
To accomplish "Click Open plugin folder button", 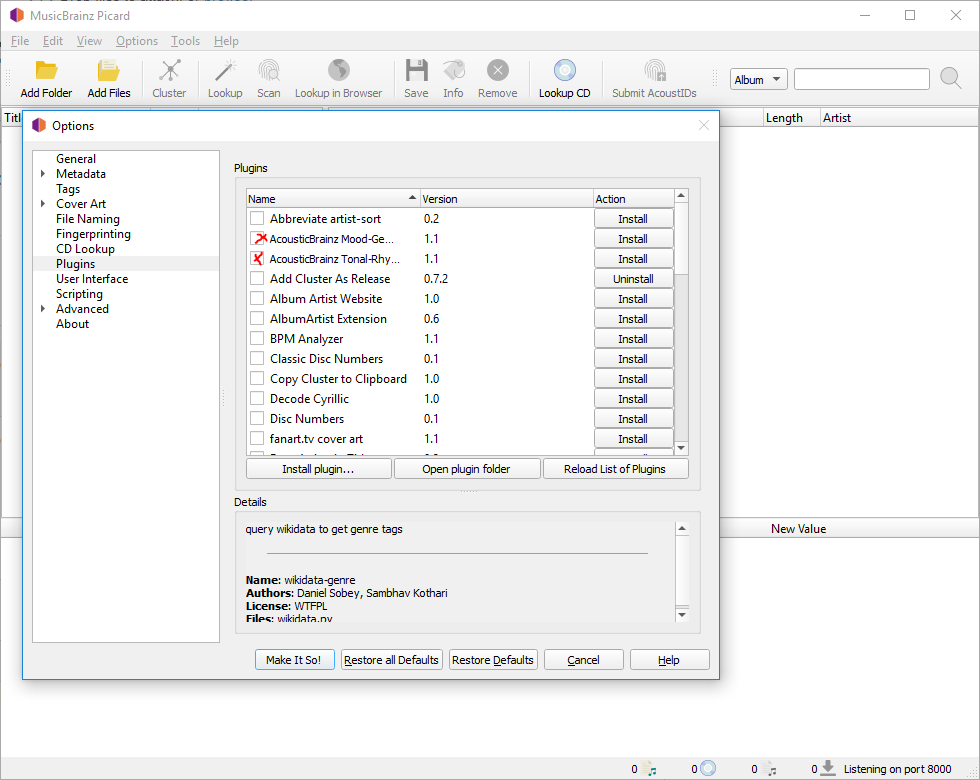I will click(467, 469).
